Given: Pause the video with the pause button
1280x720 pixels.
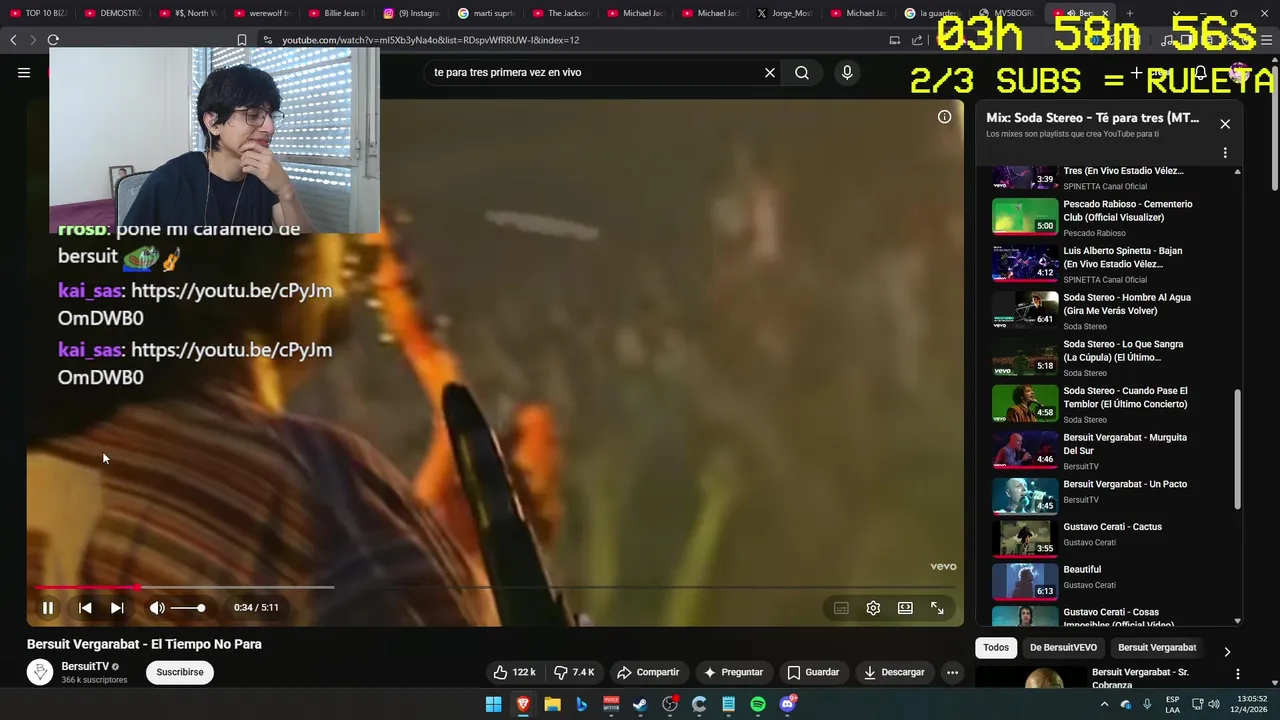Looking at the screenshot, I should pyautogui.click(x=47, y=608).
